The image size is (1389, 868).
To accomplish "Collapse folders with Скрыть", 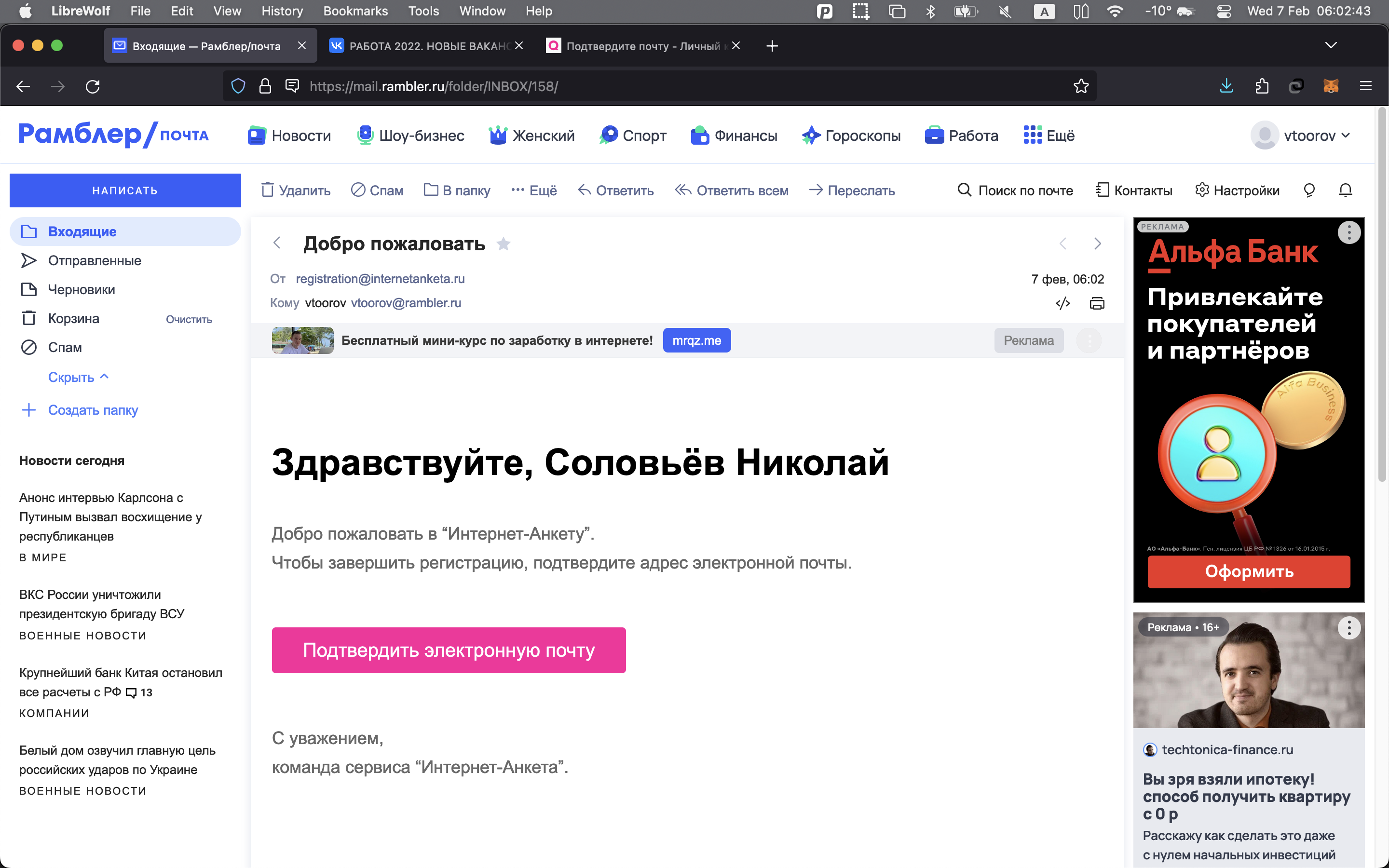I will [x=78, y=377].
